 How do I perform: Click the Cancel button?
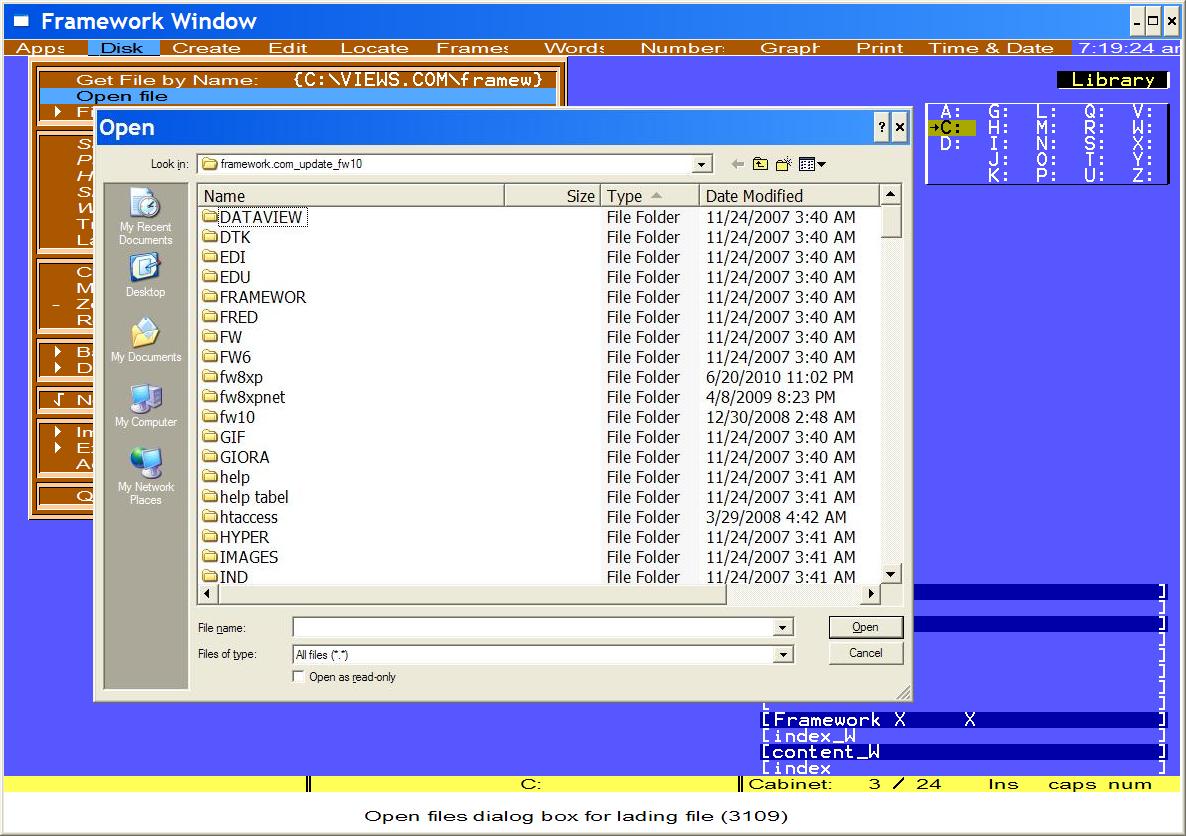[865, 653]
